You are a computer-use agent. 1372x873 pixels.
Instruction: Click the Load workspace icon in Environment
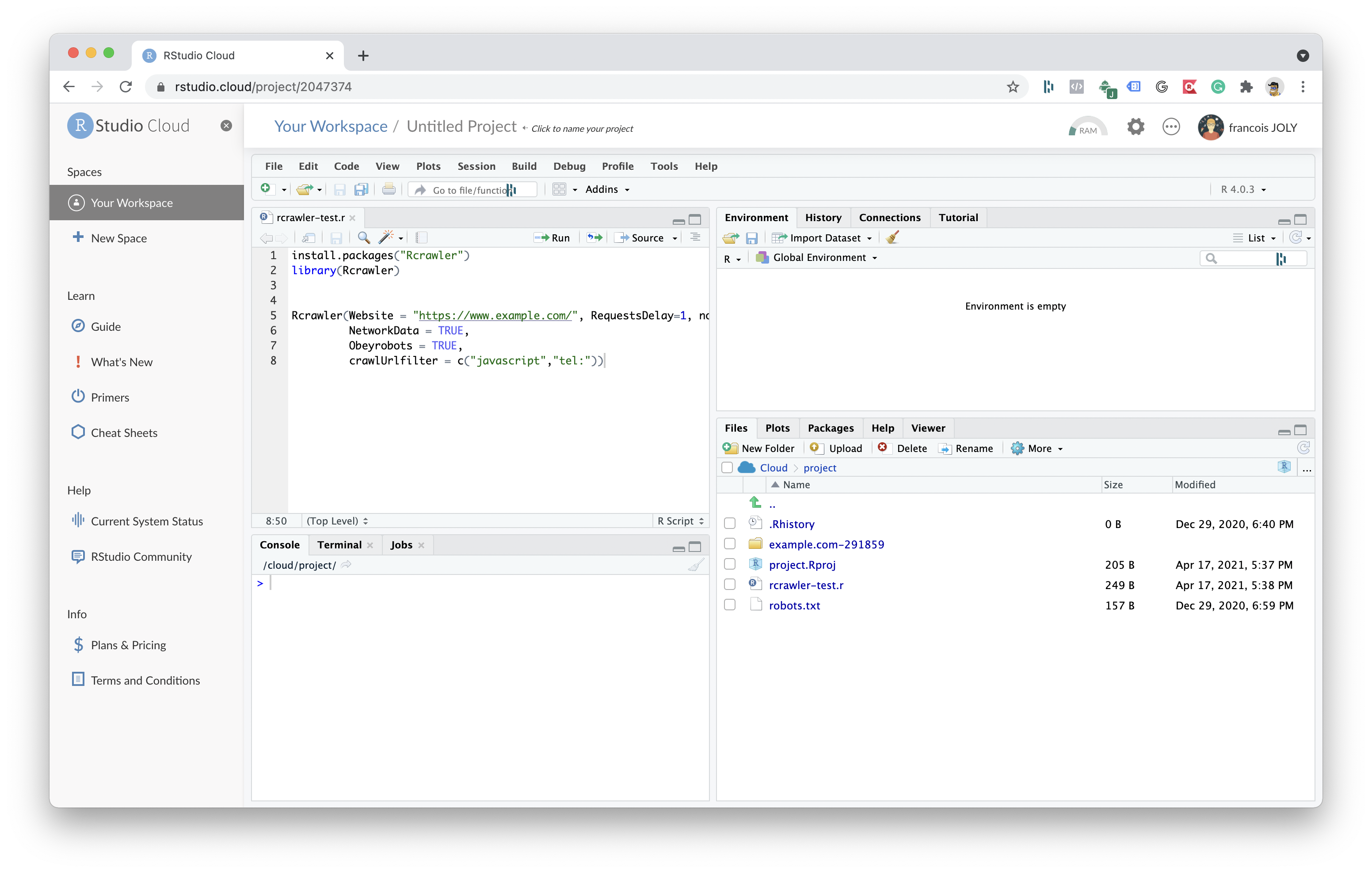click(x=731, y=238)
